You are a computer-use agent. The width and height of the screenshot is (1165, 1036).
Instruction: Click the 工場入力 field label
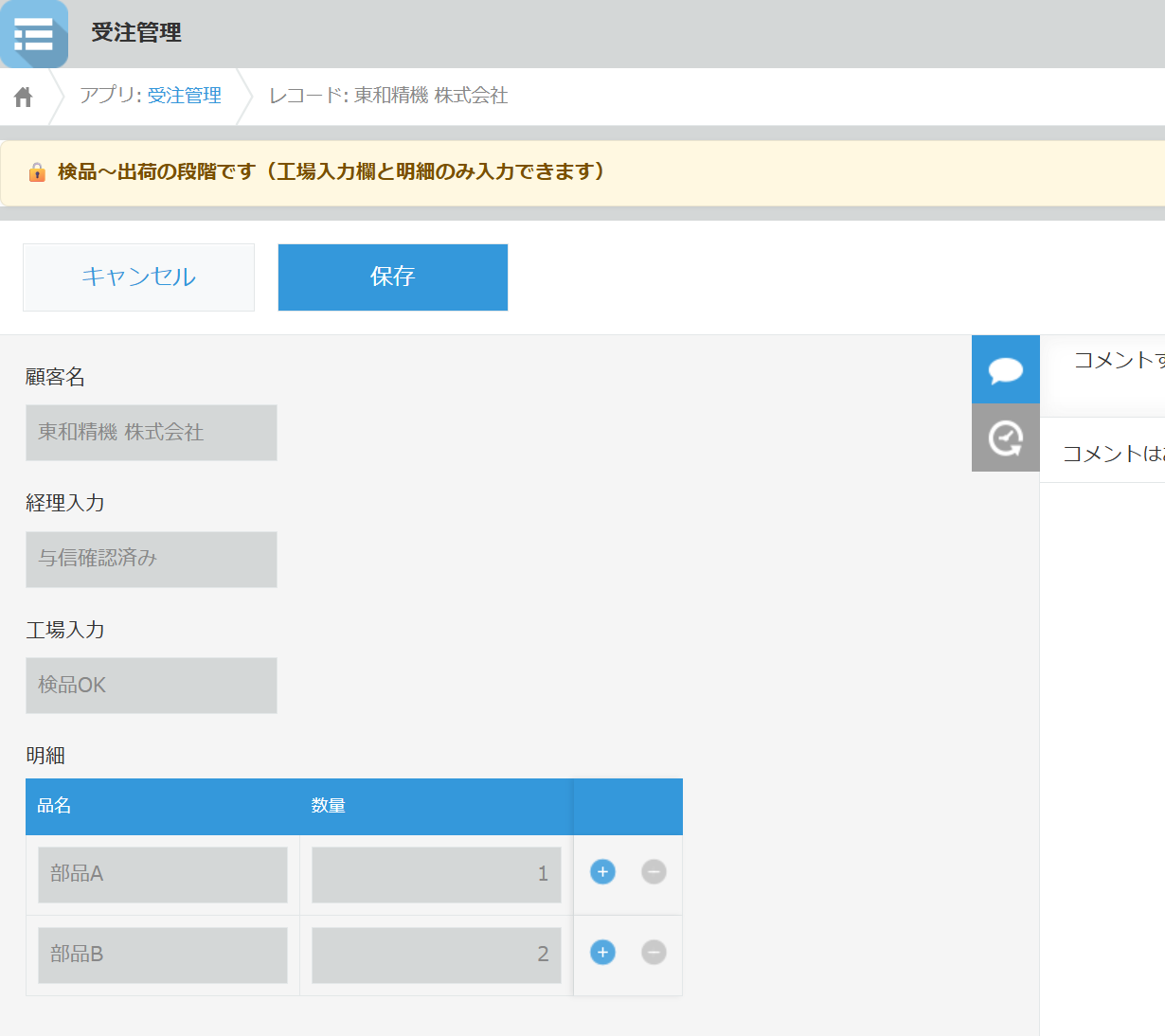click(x=65, y=630)
